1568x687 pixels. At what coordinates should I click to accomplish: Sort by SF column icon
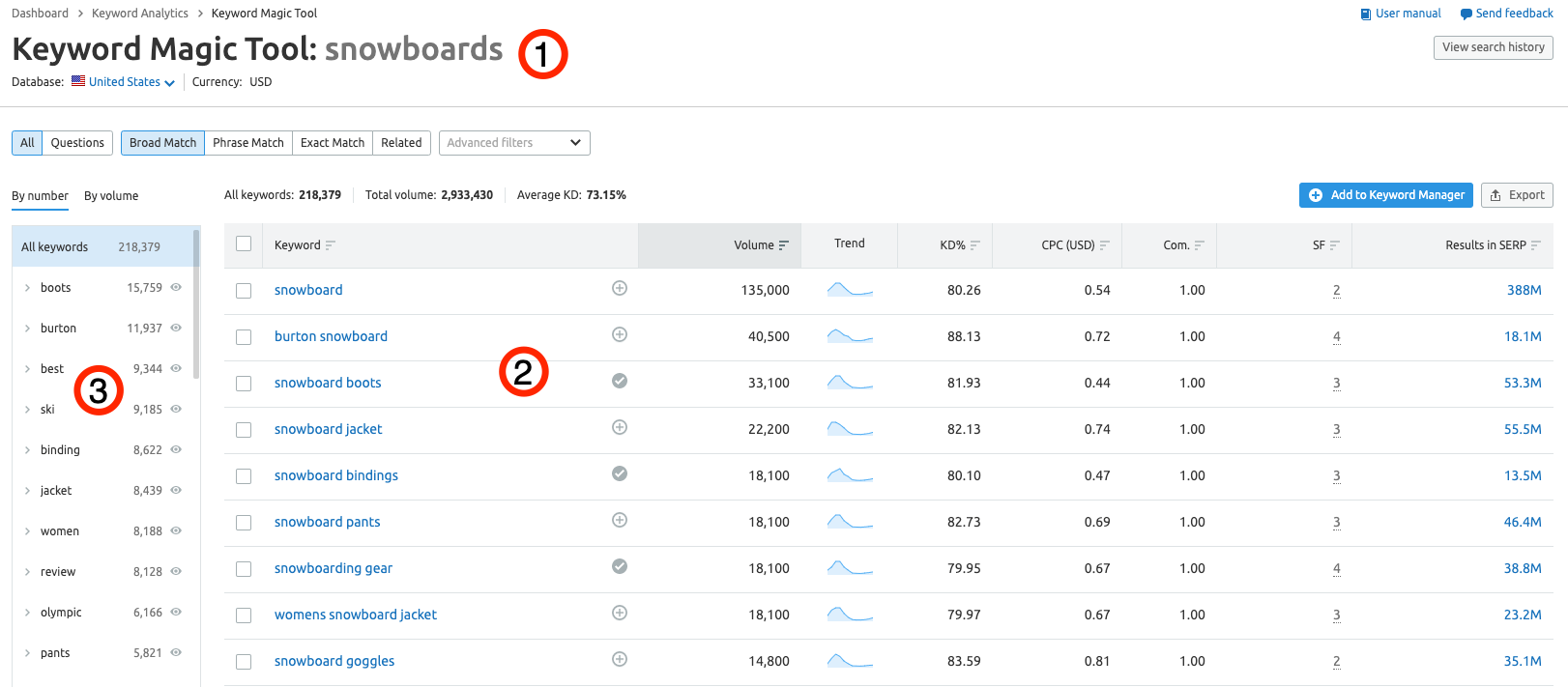pos(1335,245)
